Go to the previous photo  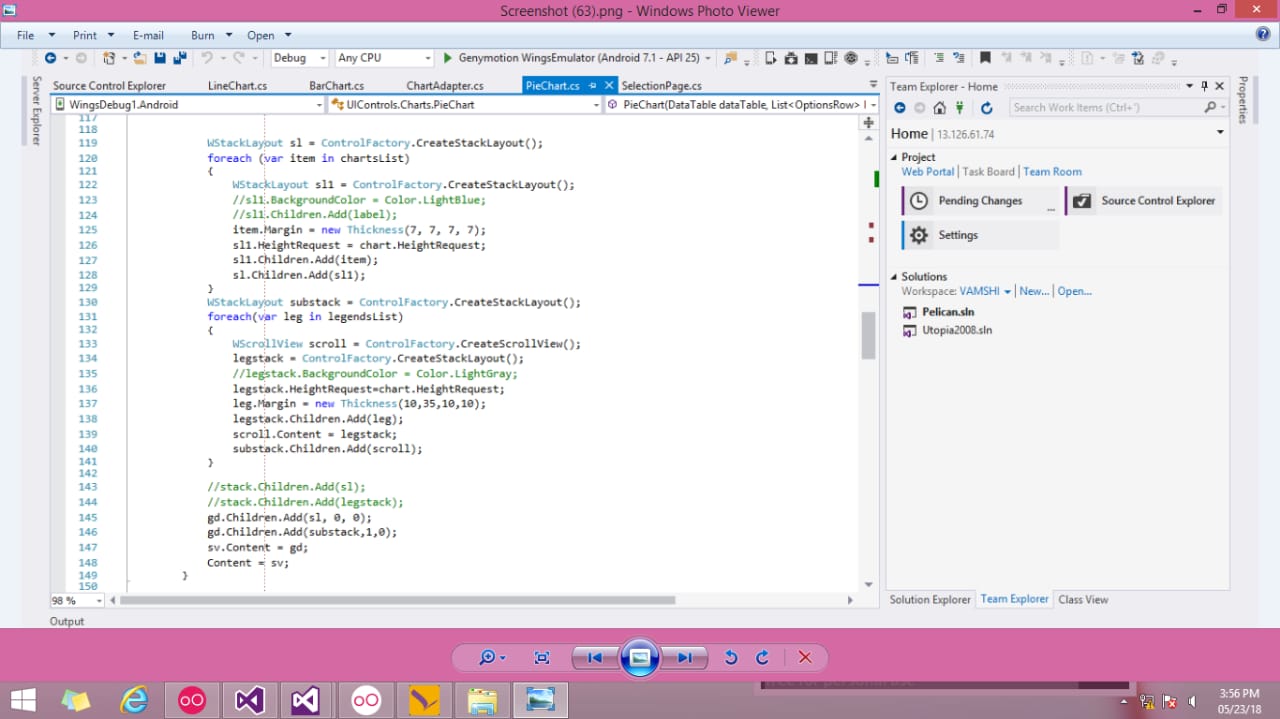pos(594,657)
